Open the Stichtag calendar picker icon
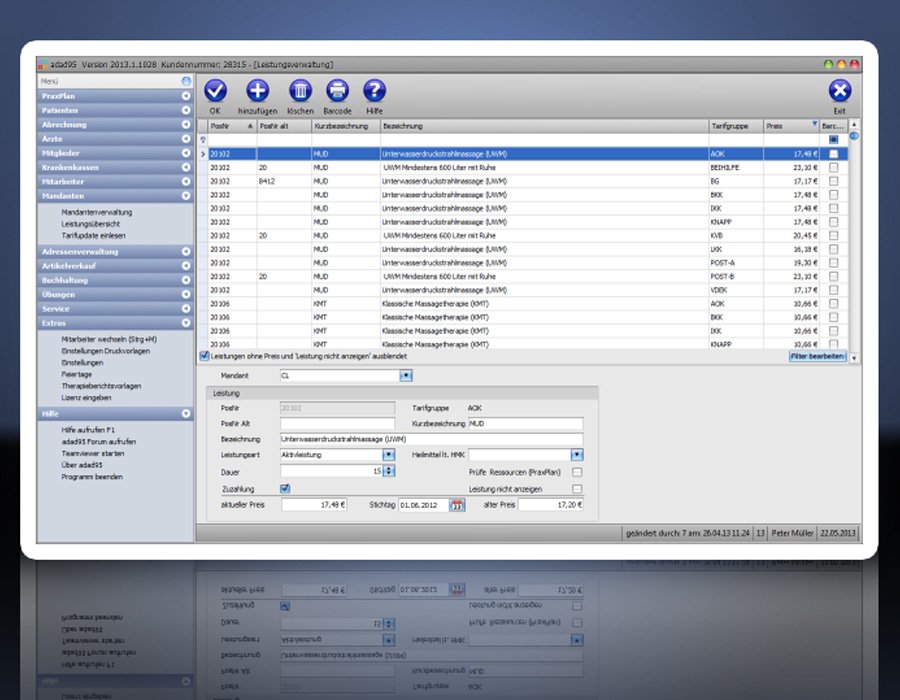The image size is (900, 700). (x=457, y=505)
